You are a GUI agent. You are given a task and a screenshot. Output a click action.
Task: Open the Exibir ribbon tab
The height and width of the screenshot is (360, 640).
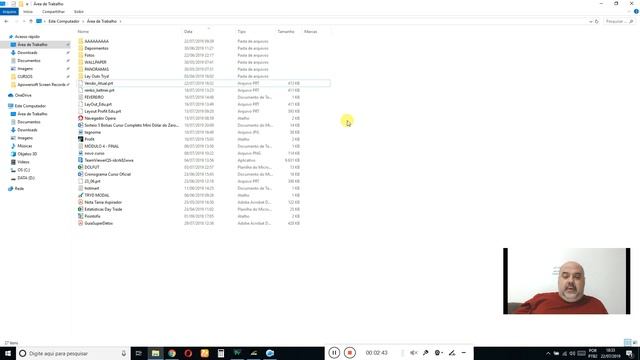78,12
